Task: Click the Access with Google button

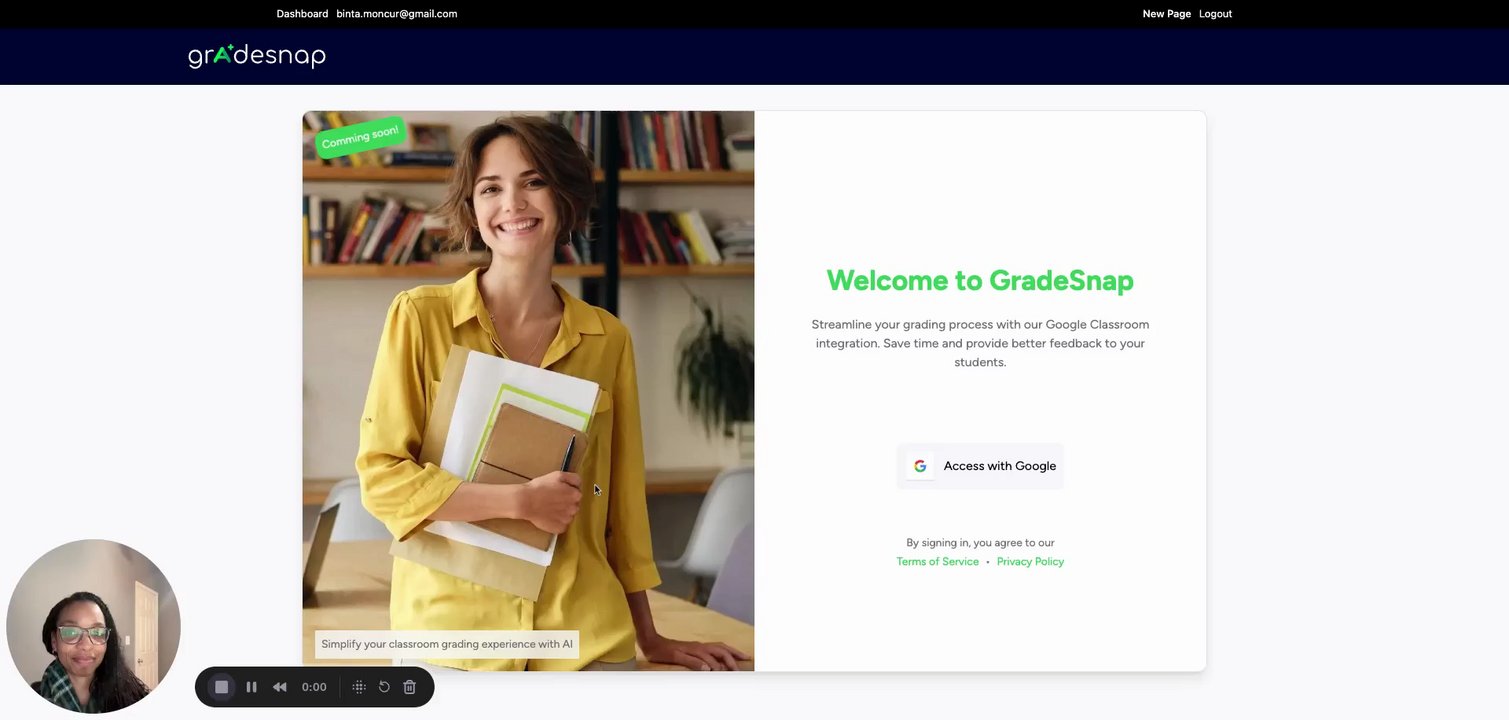Action: (980, 466)
